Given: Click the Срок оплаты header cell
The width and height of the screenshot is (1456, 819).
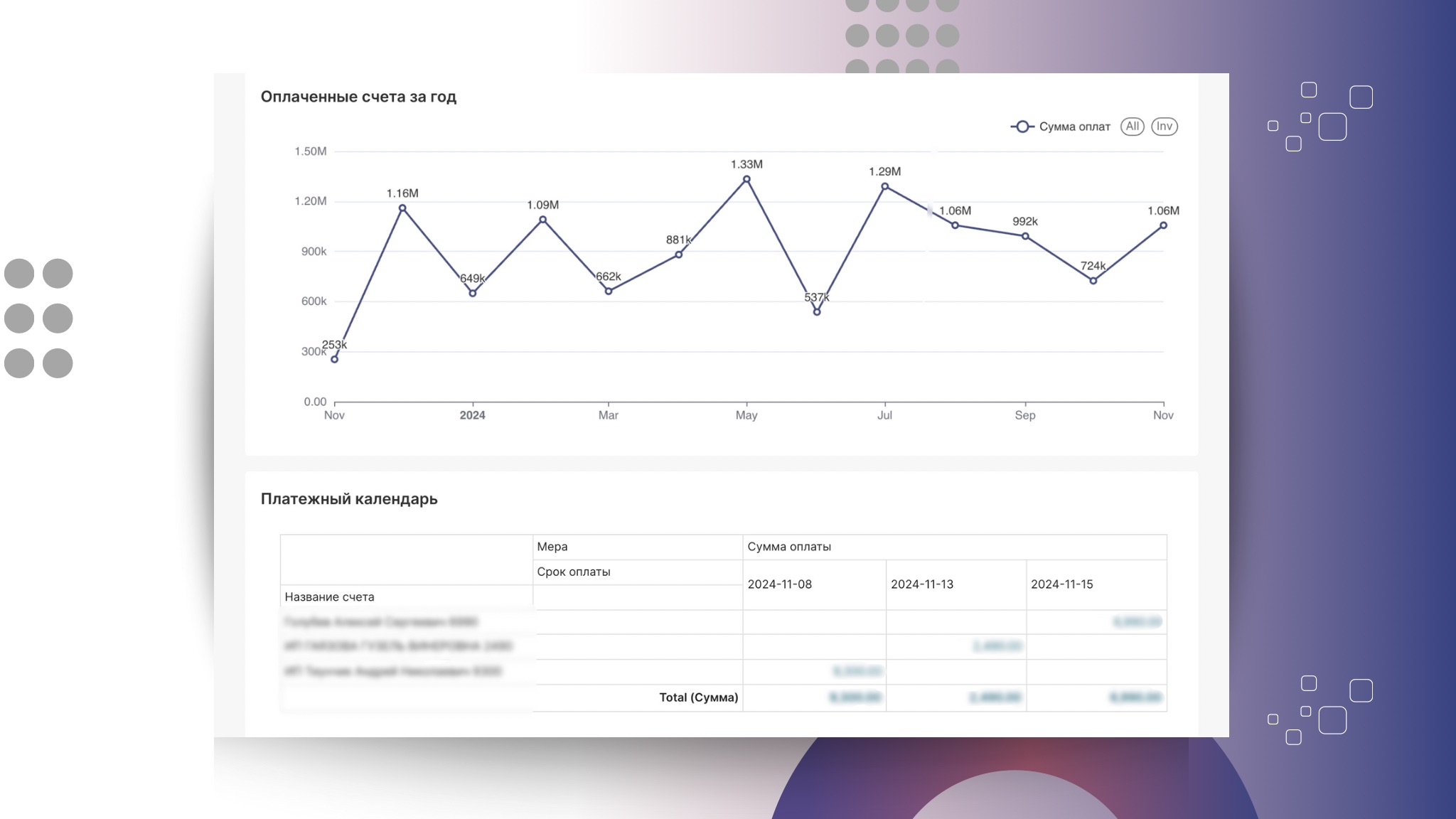Looking at the screenshot, I should click(574, 572).
